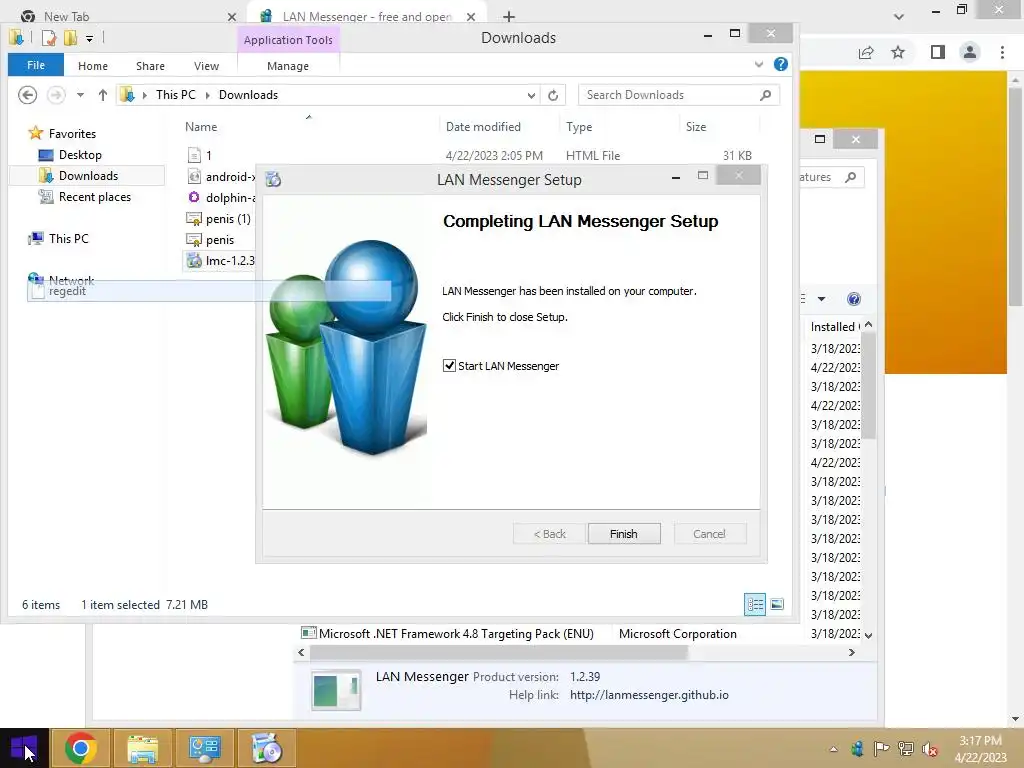Click the Explorer back arrow button
1024x768 pixels.
[x=27, y=95]
